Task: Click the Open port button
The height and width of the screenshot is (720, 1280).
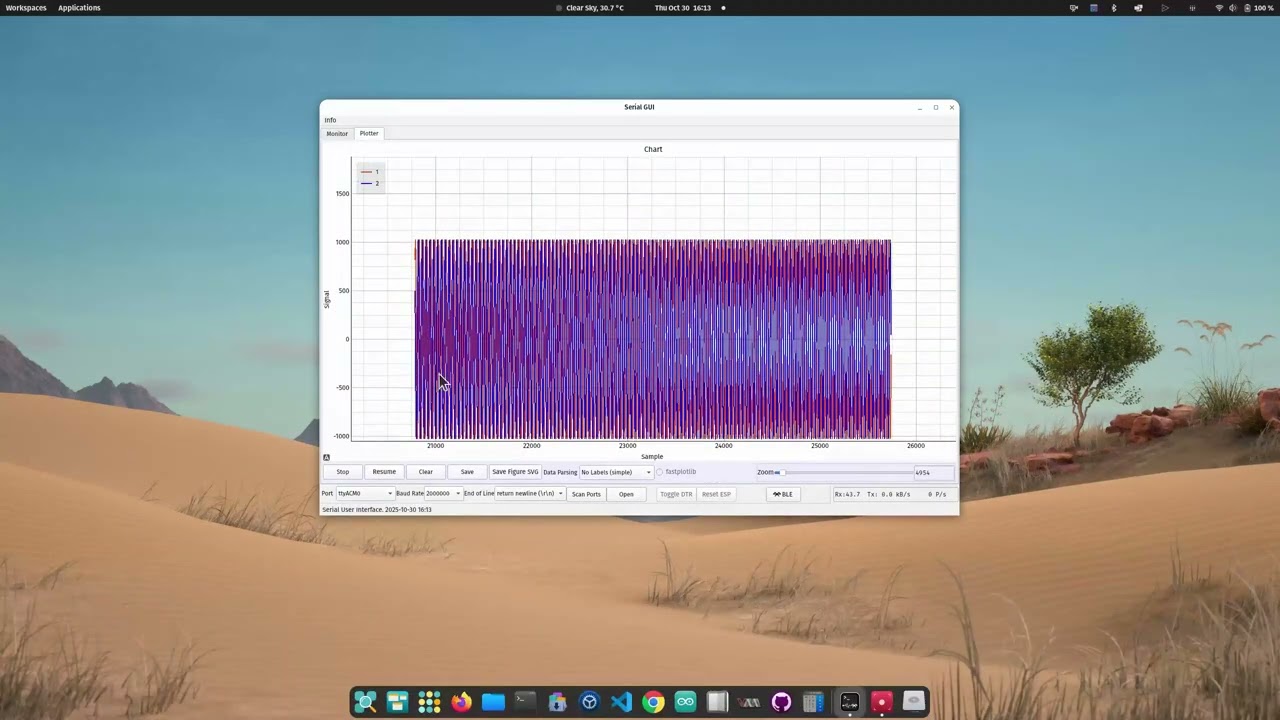Action: tap(626, 494)
